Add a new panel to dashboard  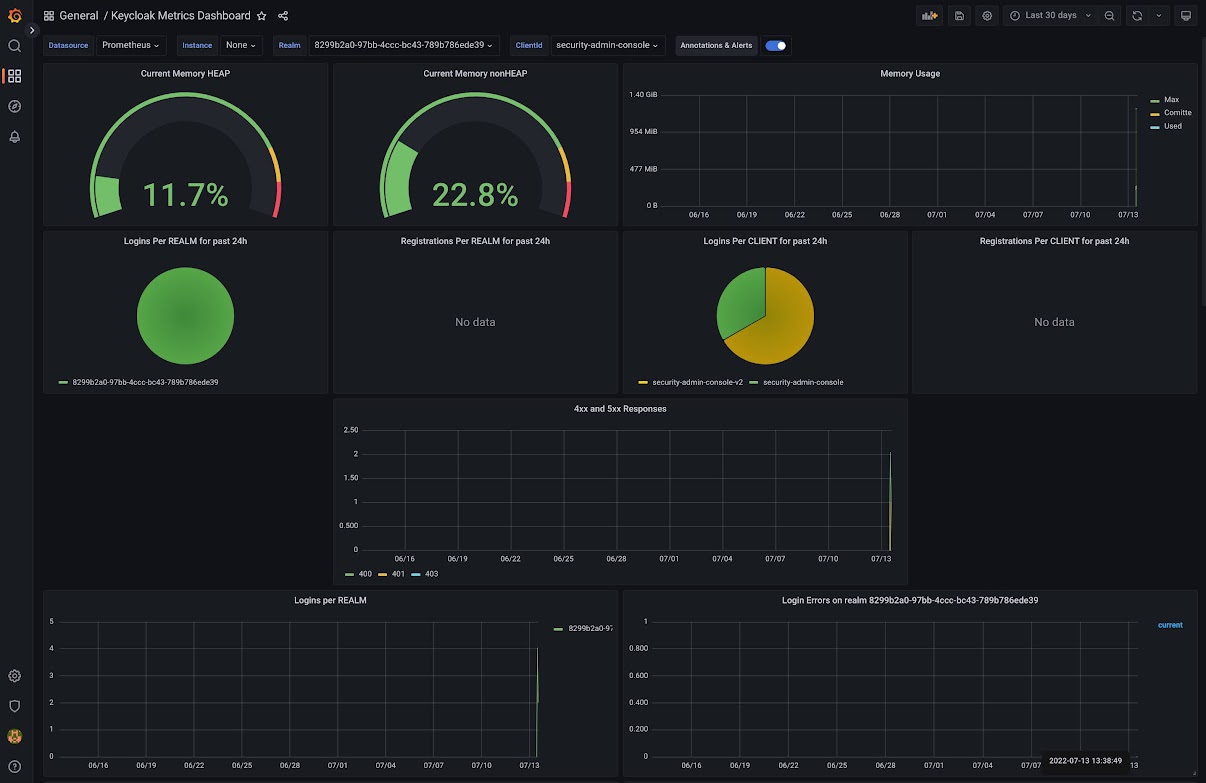click(x=931, y=16)
